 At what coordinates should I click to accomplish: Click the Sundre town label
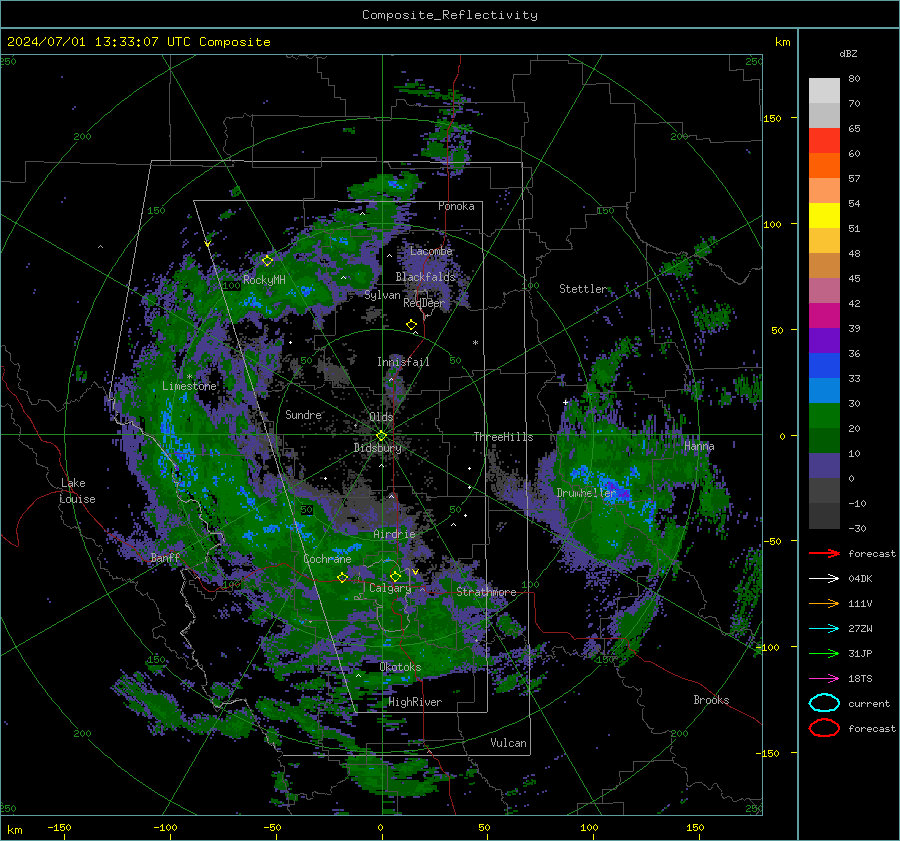coord(303,414)
